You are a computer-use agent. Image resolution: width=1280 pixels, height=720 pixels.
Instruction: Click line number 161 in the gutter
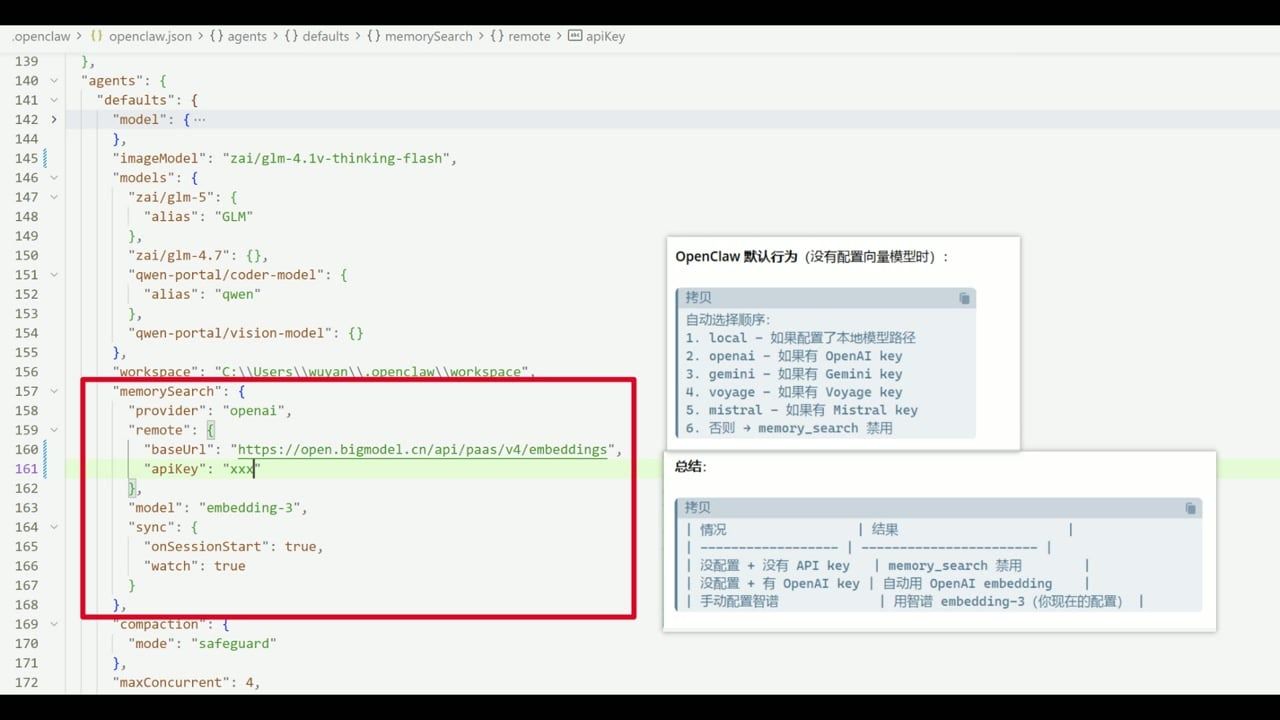[x=27, y=469]
